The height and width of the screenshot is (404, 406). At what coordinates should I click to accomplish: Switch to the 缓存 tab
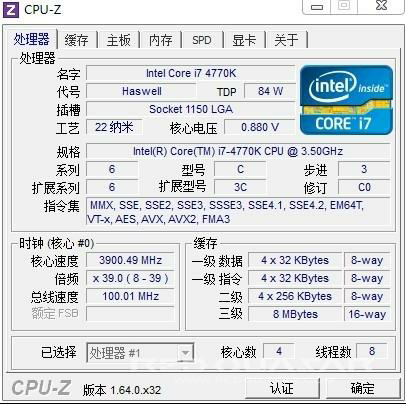[x=77, y=40]
